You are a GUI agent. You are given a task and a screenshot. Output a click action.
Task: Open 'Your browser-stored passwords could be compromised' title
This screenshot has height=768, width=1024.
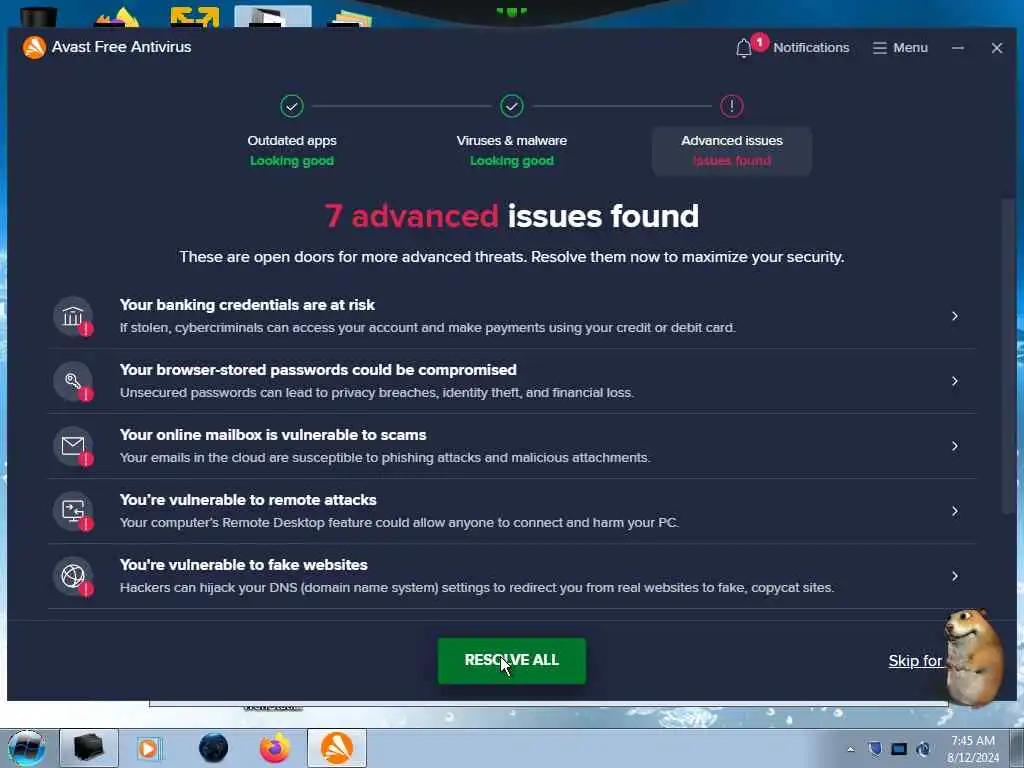click(318, 370)
